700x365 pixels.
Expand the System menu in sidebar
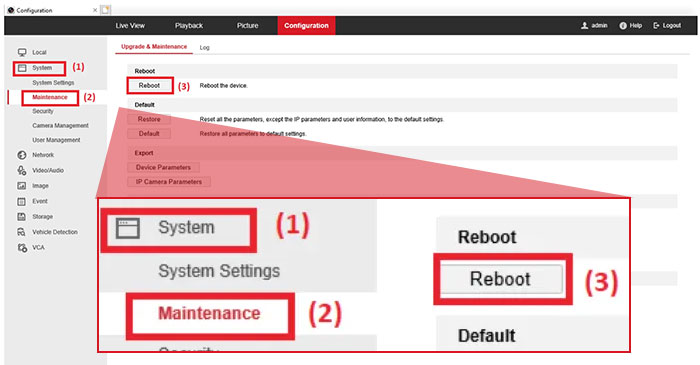pyautogui.click(x=42, y=68)
